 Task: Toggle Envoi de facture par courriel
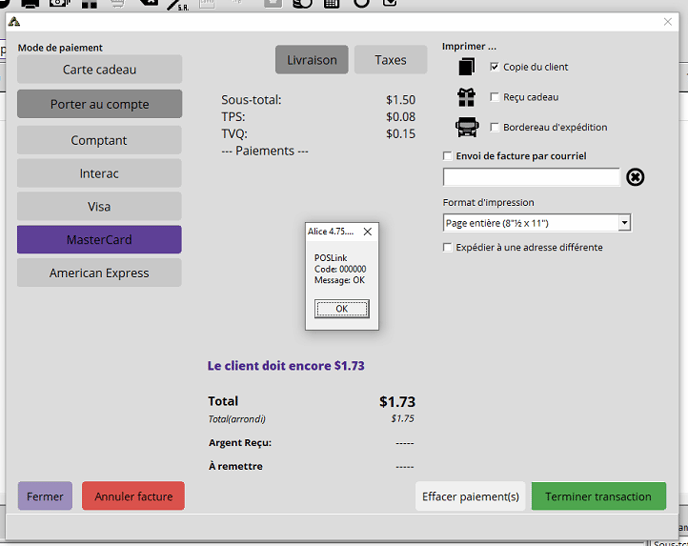pyautogui.click(x=447, y=156)
